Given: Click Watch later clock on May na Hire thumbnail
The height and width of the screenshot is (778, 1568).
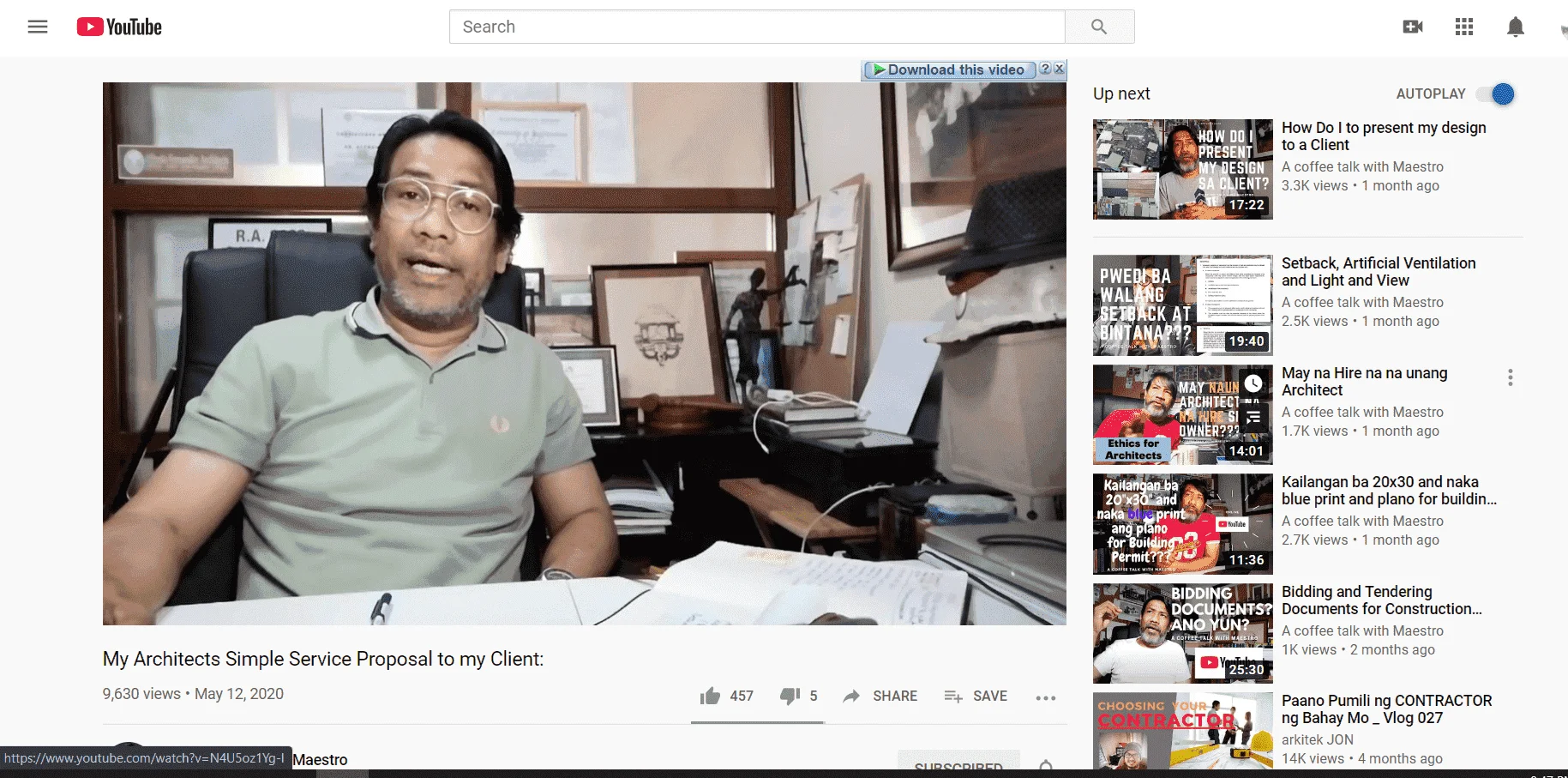Looking at the screenshot, I should point(1253,383).
